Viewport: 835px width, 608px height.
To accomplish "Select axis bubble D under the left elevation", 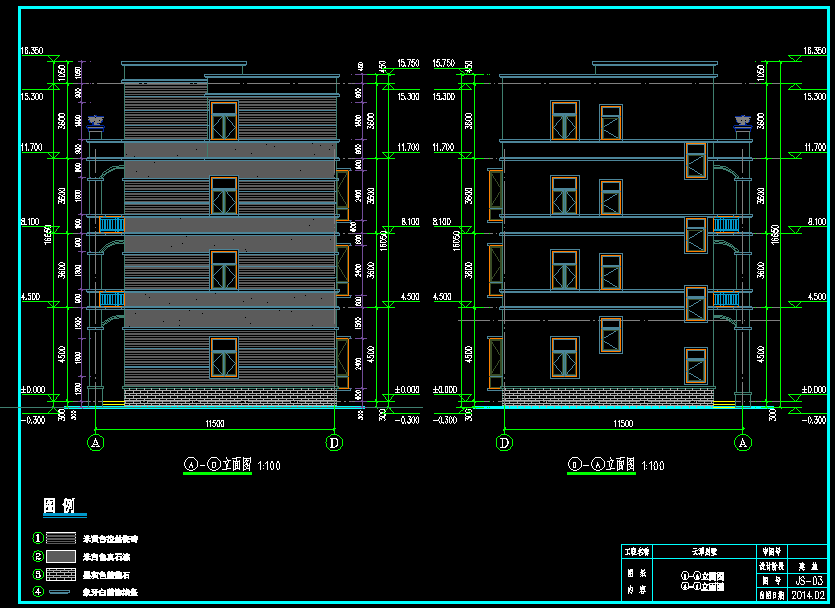I will pyautogui.click(x=334, y=442).
